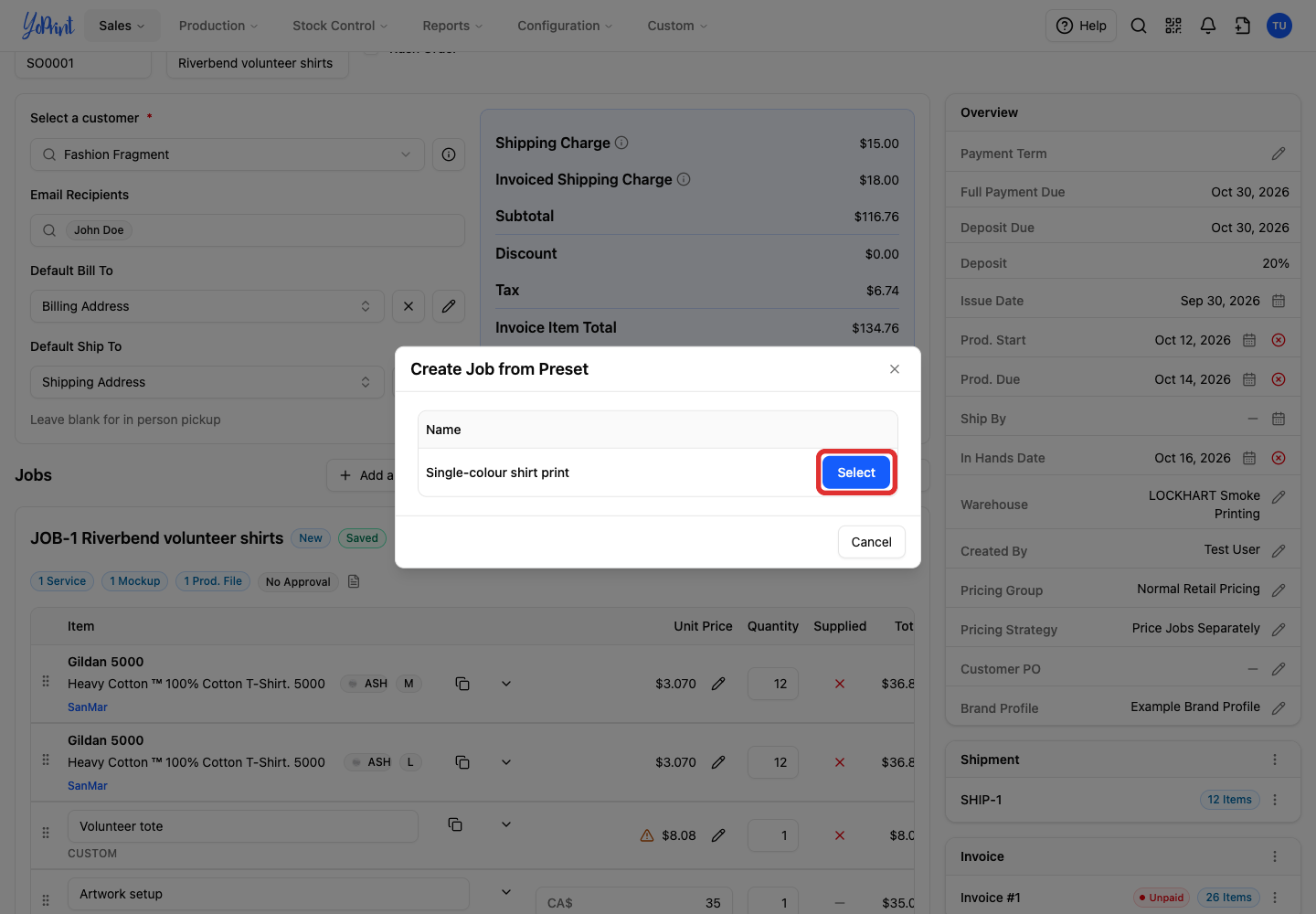Open the Sales menu
This screenshot has width=1316, height=914.
(x=122, y=26)
